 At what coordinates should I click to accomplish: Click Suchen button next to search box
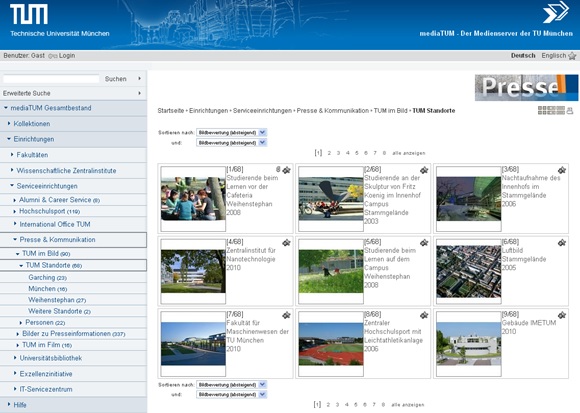pos(116,79)
